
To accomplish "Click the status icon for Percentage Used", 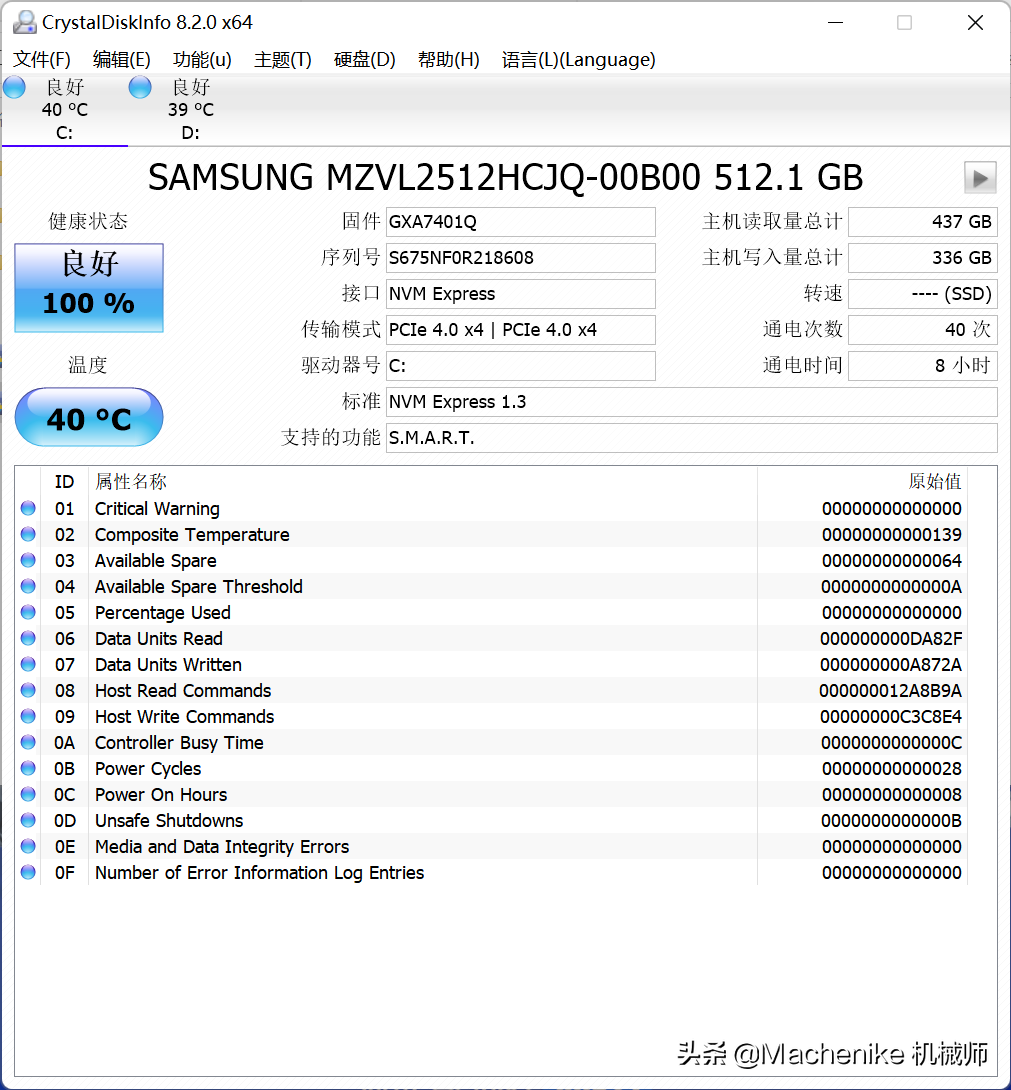I will 28,612.
